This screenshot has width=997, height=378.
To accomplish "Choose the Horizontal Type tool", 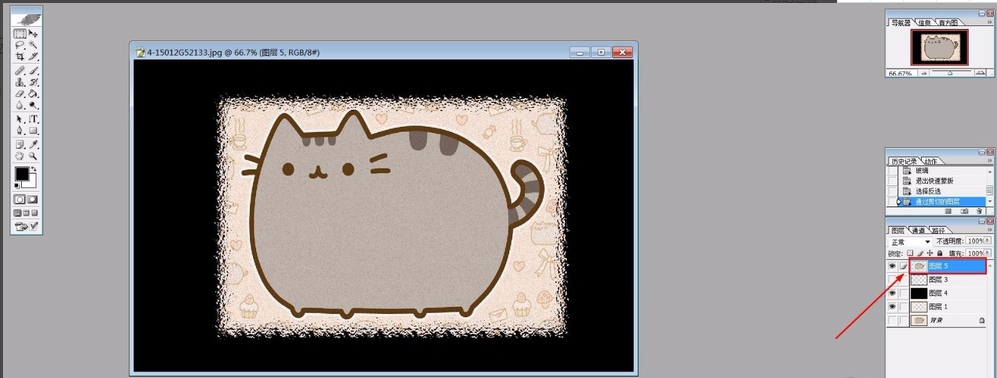I will pos(33,120).
